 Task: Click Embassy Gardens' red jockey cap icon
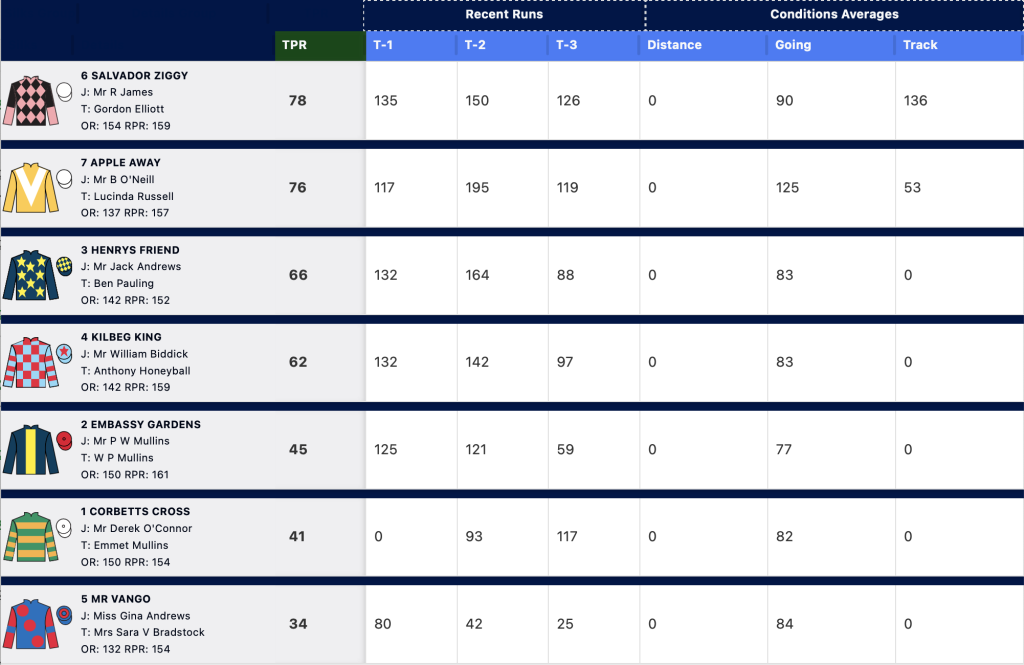point(64,441)
